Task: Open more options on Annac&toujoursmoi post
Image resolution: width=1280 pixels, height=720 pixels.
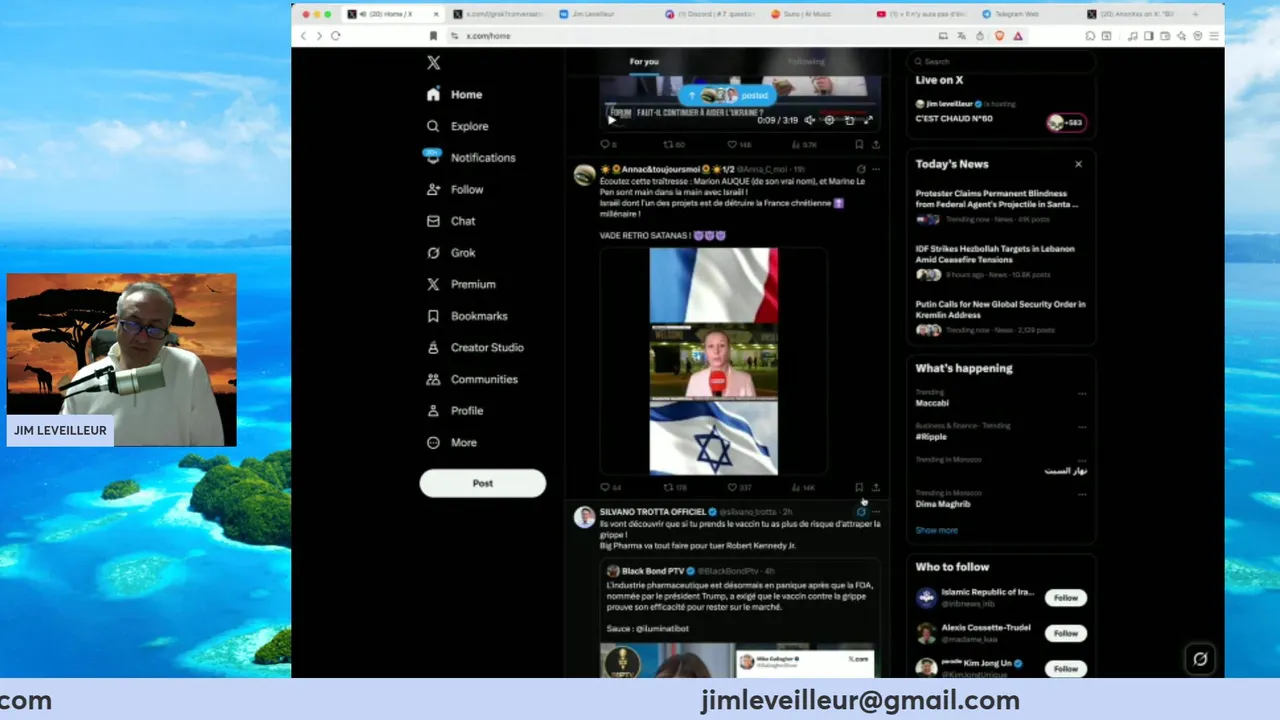Action: pos(876,169)
